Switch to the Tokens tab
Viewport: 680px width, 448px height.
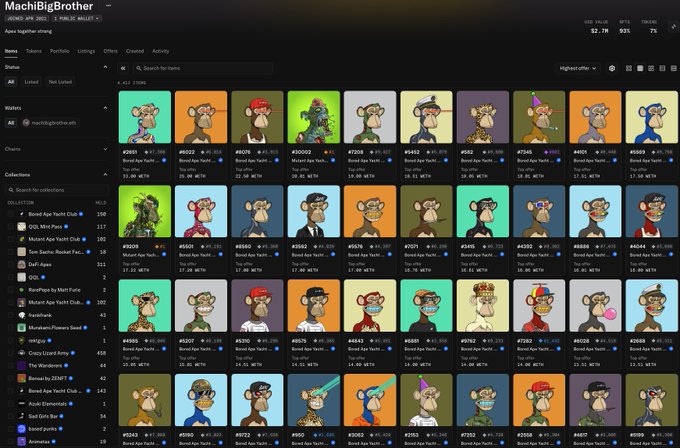(x=34, y=51)
